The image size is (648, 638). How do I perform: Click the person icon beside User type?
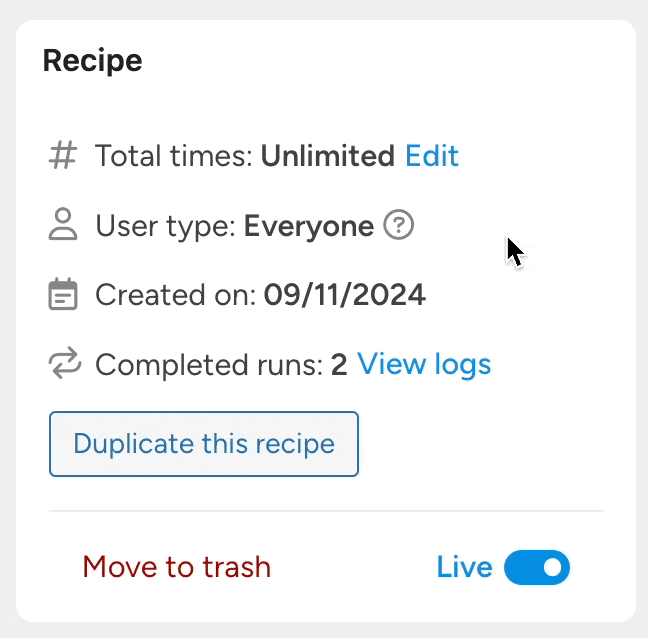[x=63, y=226]
